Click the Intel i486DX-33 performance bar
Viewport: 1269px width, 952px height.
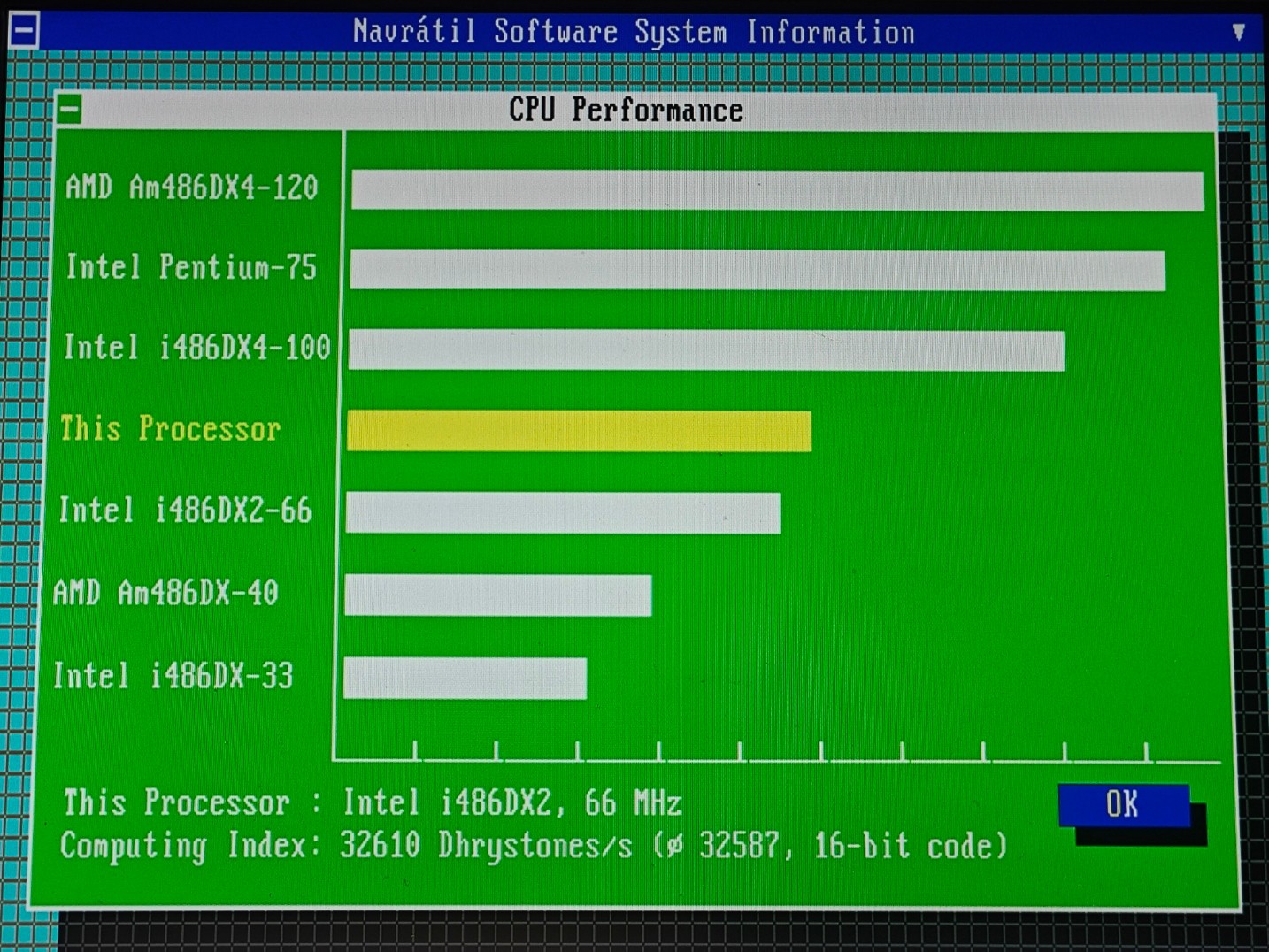point(465,679)
